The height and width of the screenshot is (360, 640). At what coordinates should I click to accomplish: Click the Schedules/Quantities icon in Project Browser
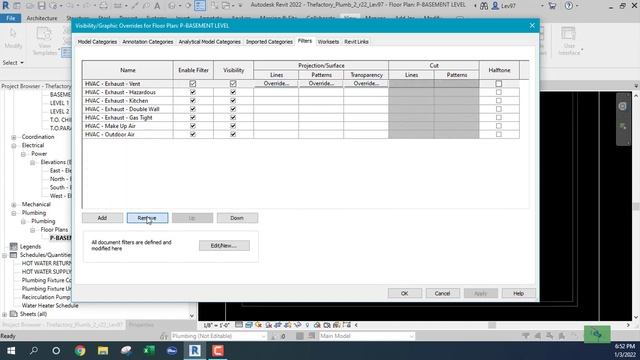tap(13, 255)
